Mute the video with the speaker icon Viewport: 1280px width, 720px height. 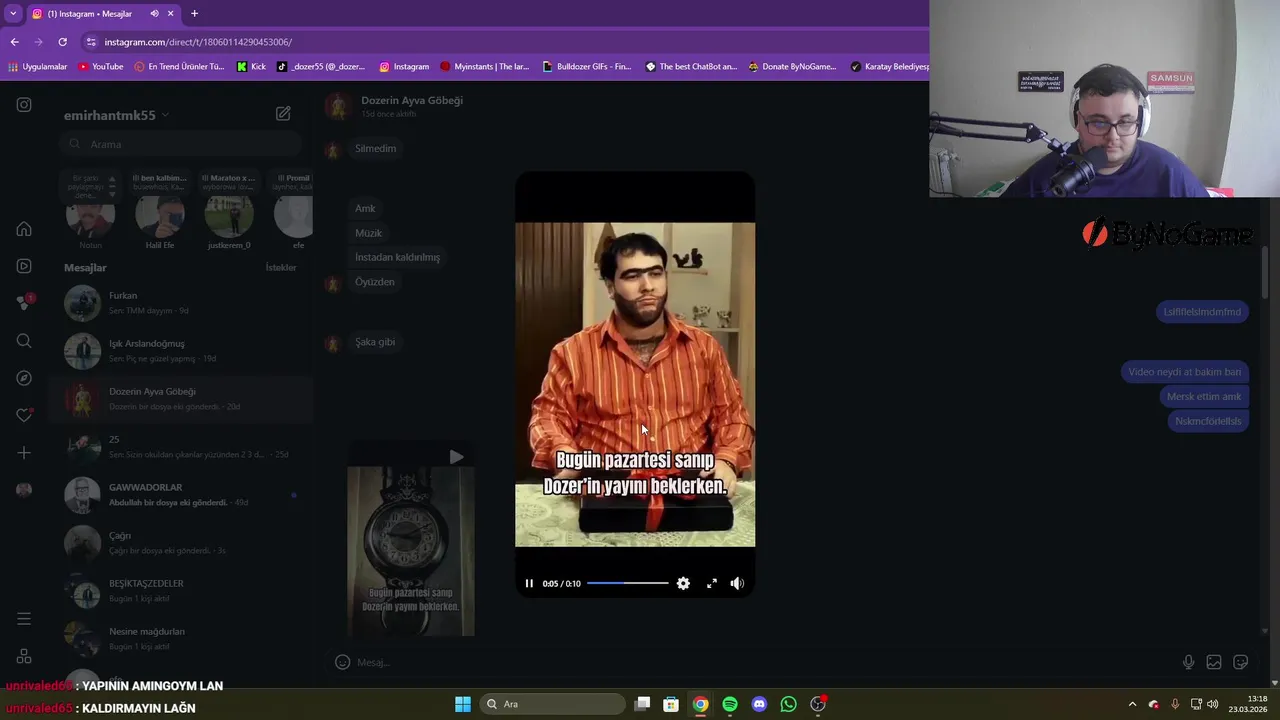(737, 583)
